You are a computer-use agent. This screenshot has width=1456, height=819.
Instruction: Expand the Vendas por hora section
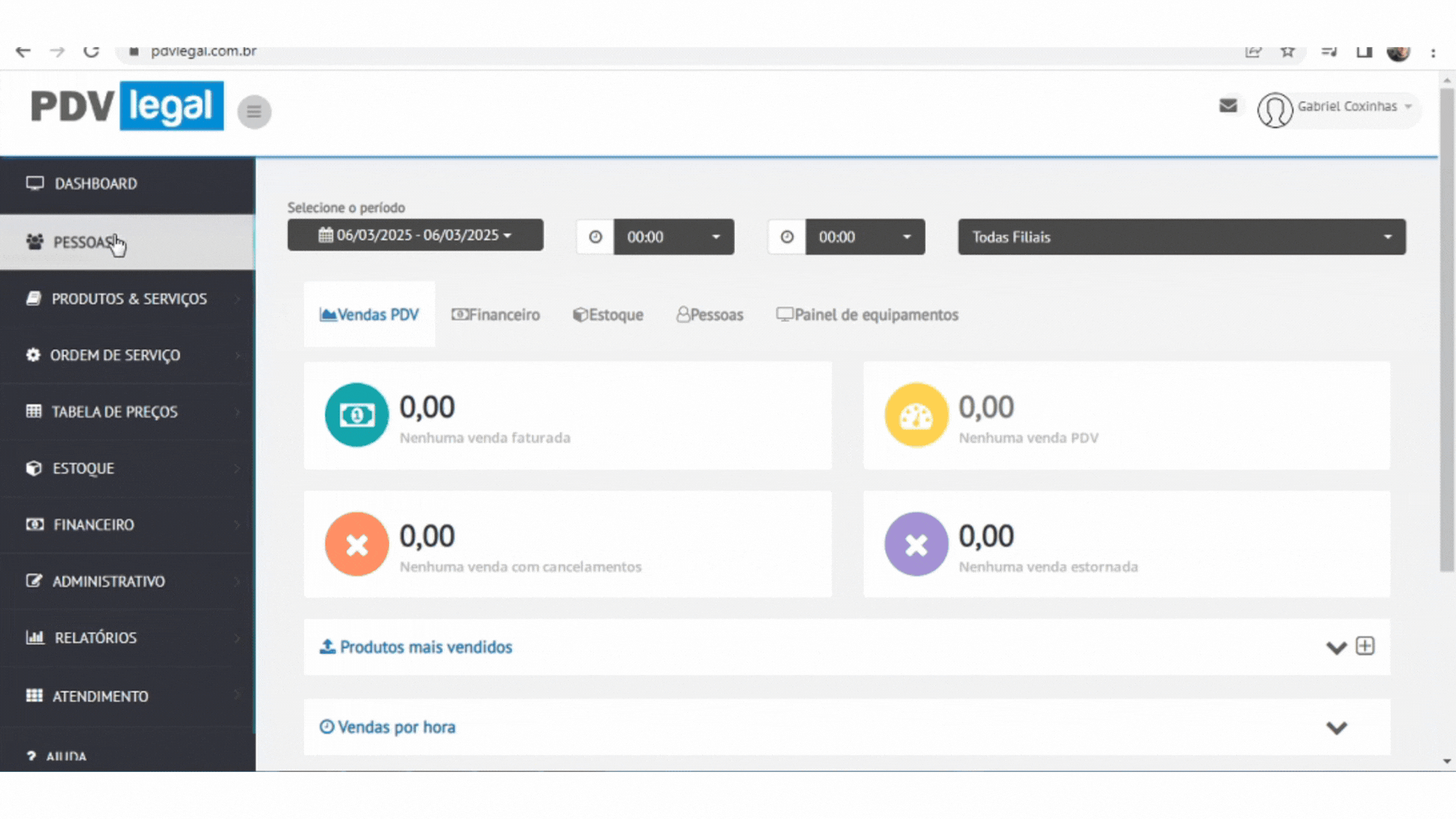[x=1336, y=728]
